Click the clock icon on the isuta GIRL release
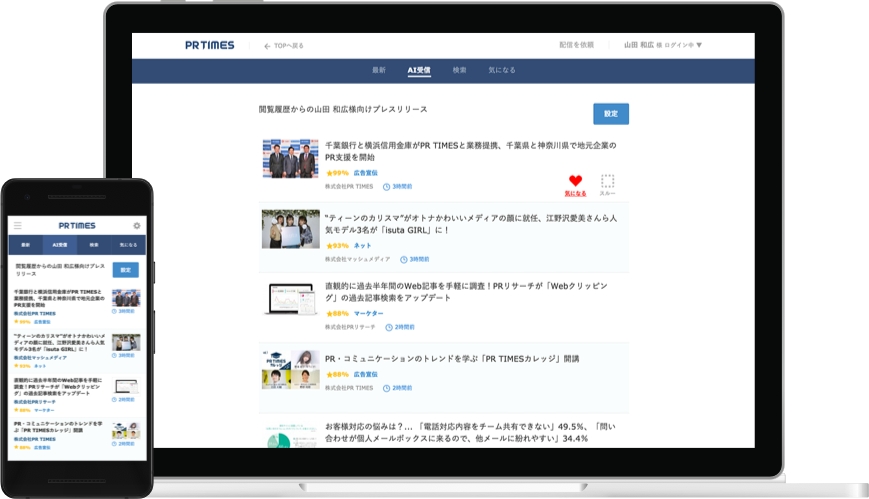 [x=403, y=259]
